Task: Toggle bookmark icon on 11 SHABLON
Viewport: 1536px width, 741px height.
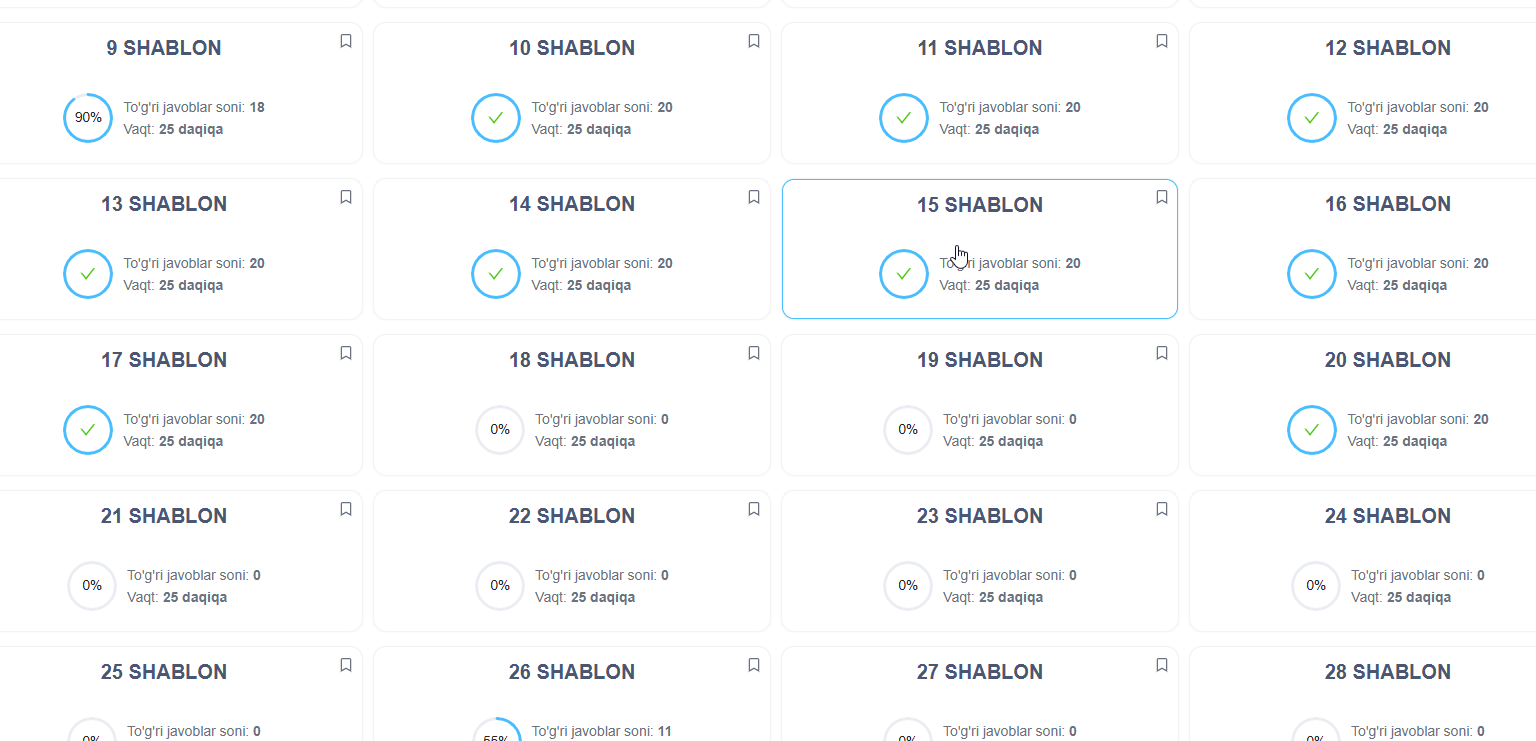Action: point(1162,41)
